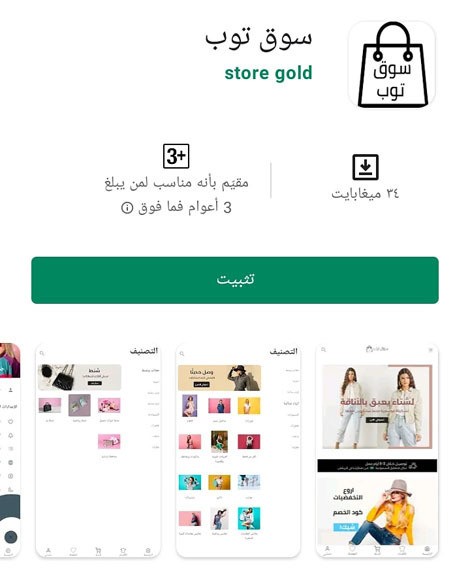470x588 pixels.
Task: Tap the ٣٤ ميغابايت size label
Action: click(365, 194)
